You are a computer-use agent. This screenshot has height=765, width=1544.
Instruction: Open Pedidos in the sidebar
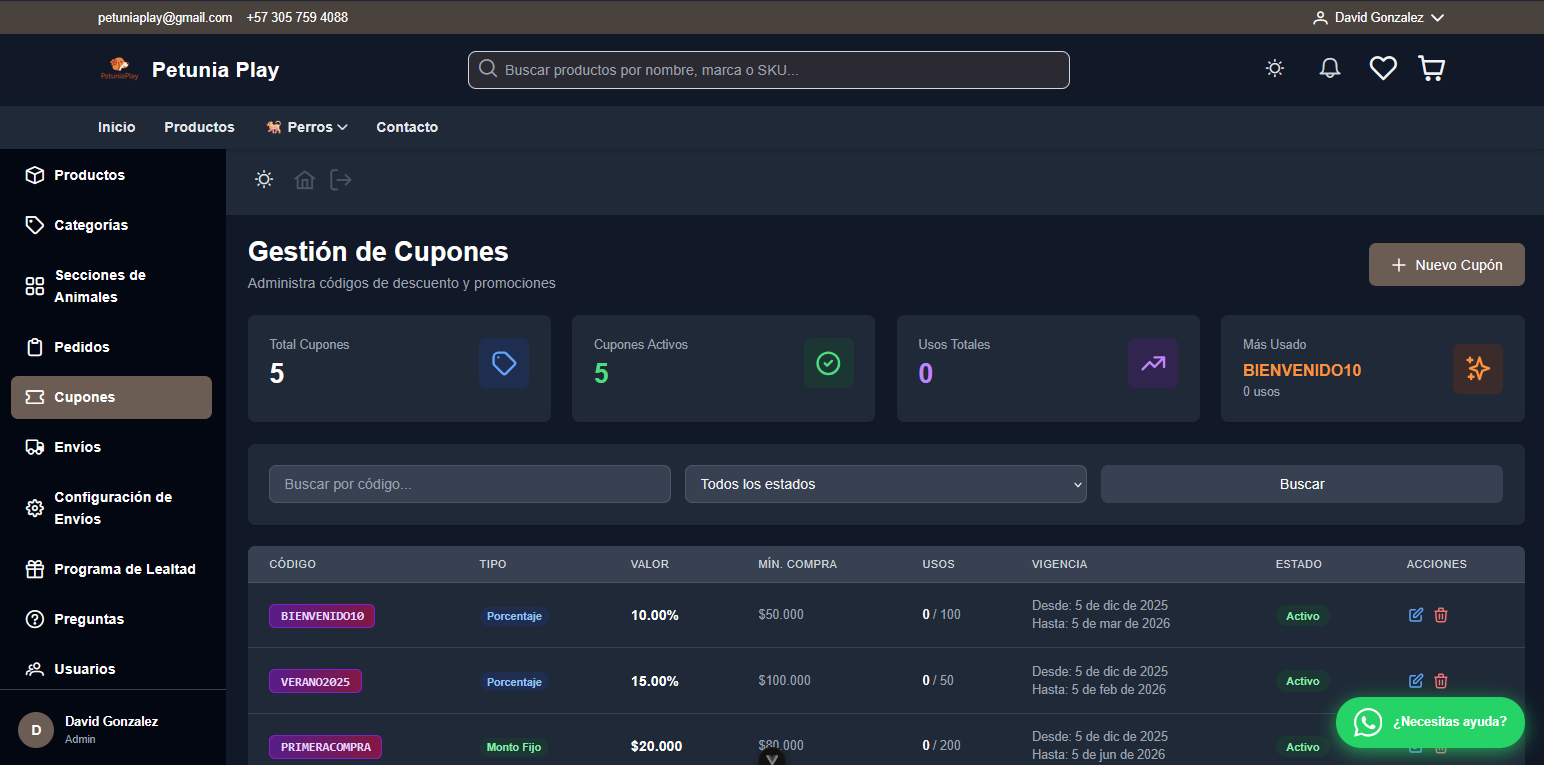click(81, 347)
